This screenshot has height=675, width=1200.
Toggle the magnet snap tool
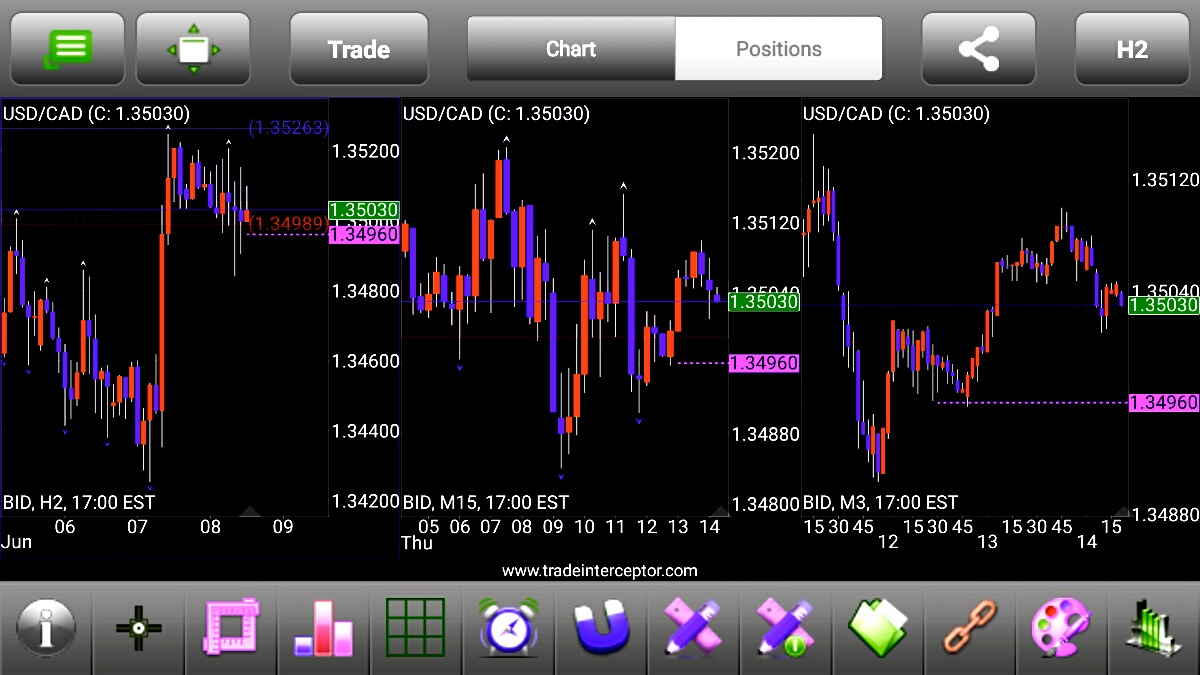point(600,628)
